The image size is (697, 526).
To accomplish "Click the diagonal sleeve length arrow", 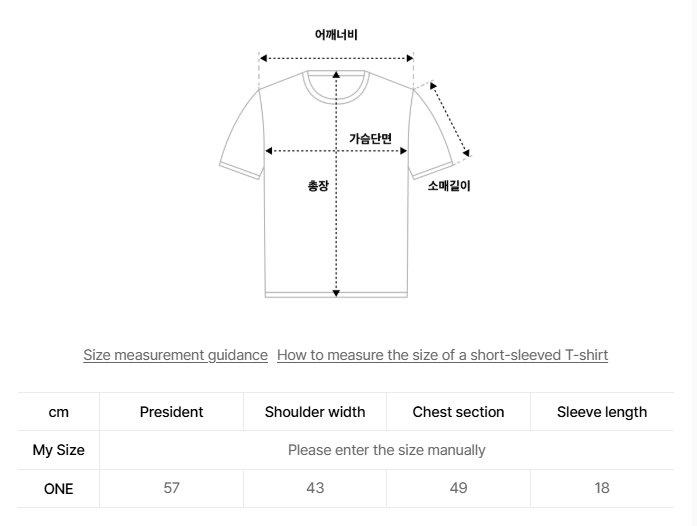I will click(x=449, y=118).
